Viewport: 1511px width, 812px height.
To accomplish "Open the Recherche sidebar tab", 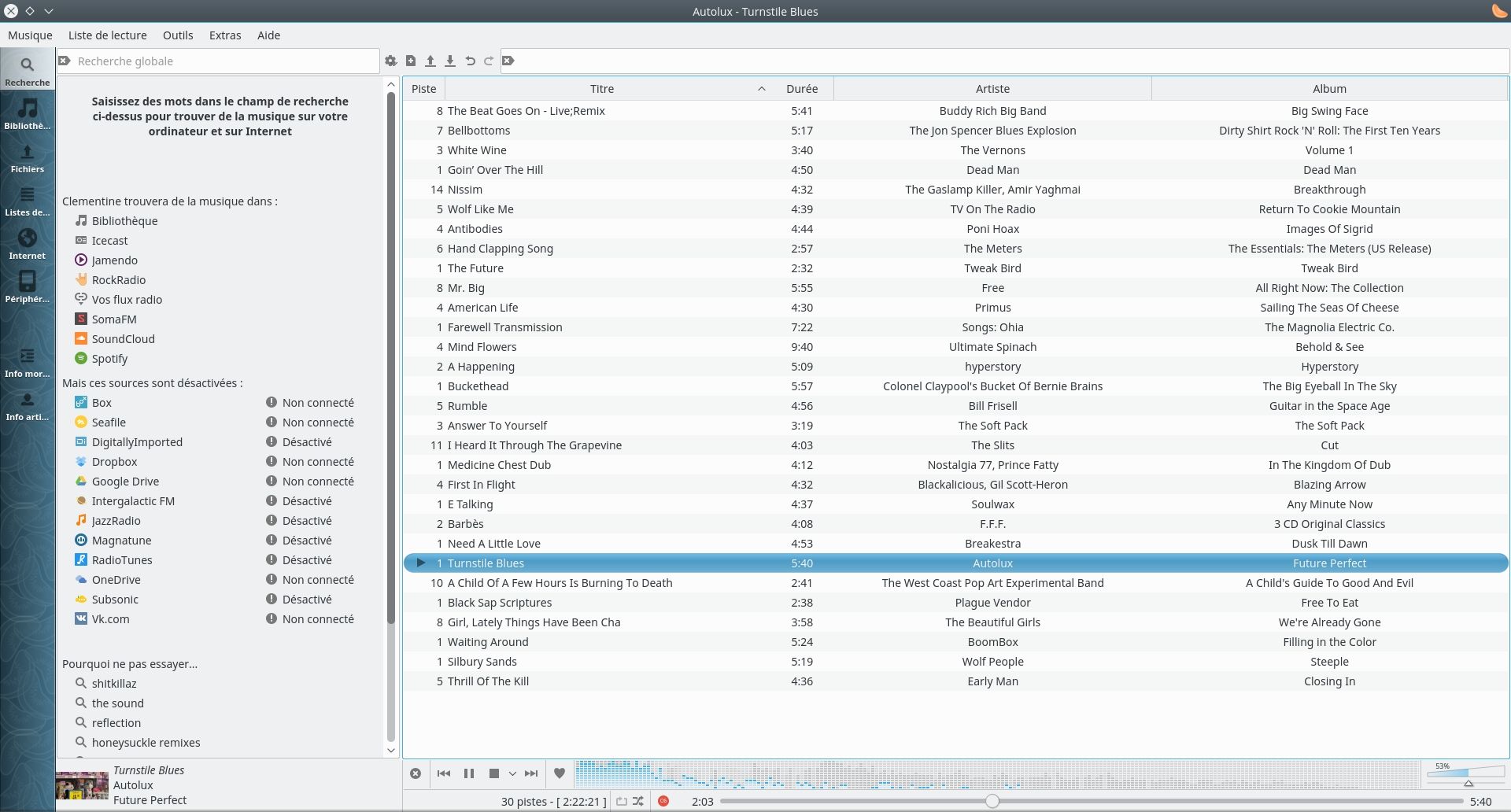I will [28, 69].
